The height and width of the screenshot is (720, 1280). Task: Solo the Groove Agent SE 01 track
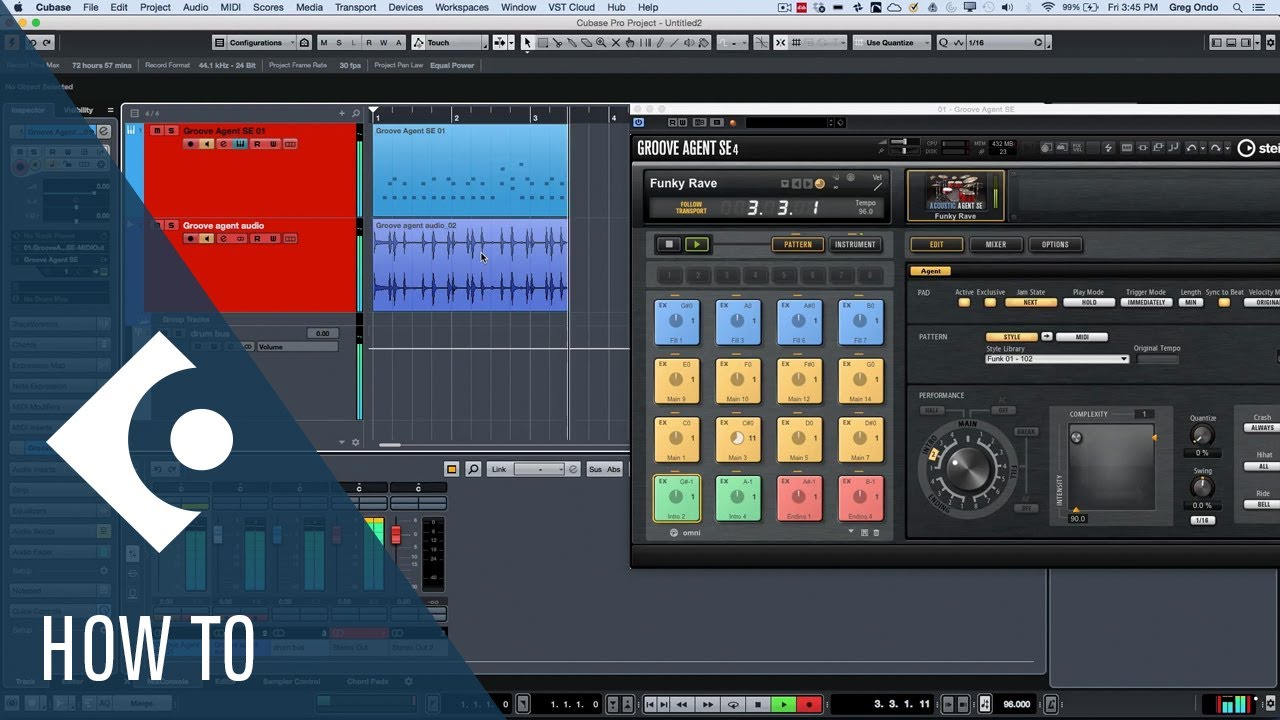click(171, 131)
